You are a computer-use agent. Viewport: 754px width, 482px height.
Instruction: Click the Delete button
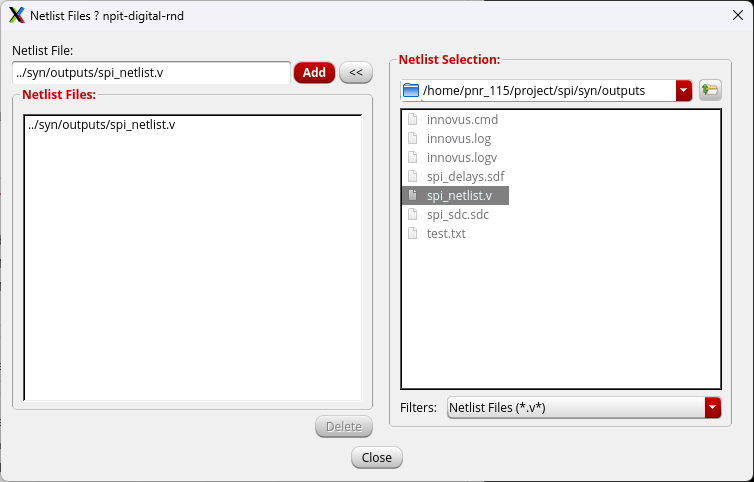[344, 427]
